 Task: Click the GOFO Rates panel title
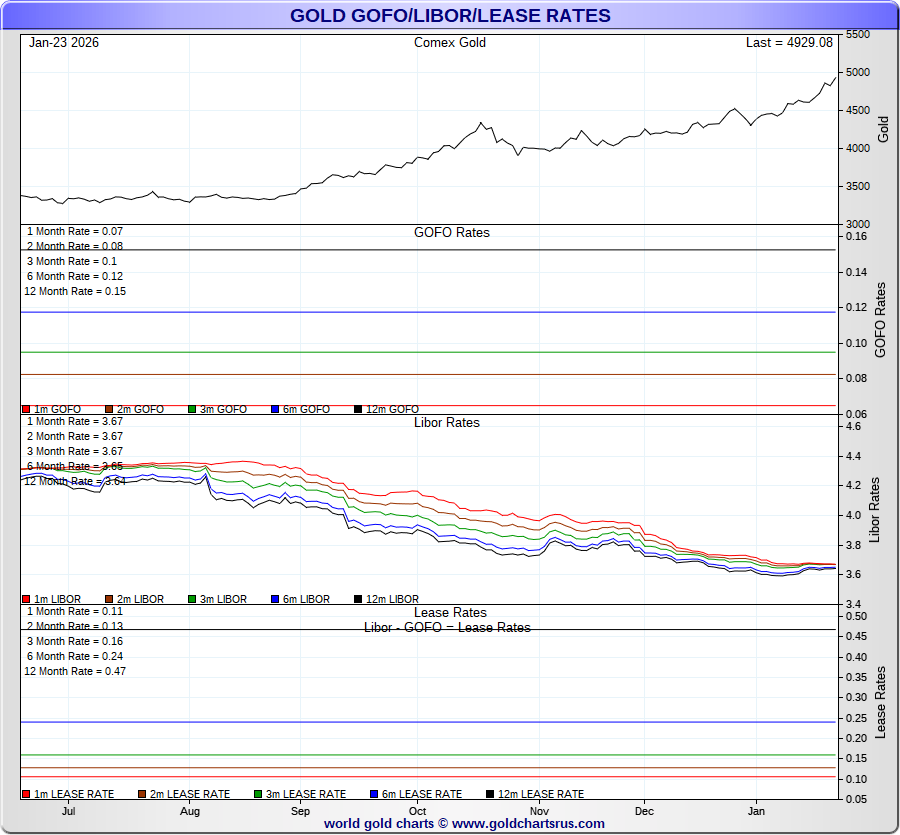pos(452,232)
